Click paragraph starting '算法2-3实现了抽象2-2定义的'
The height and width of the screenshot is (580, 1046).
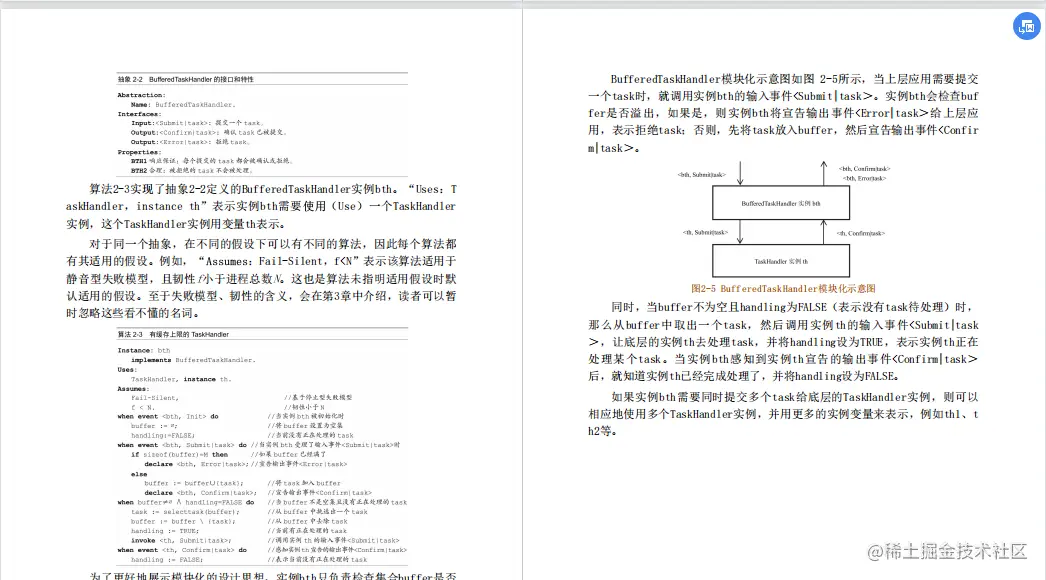[261, 206]
